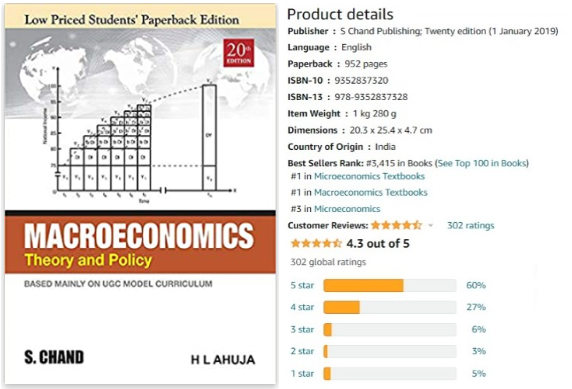Click the 4 star rating bar
Viewport: 572px width, 389px height.
click(390, 307)
